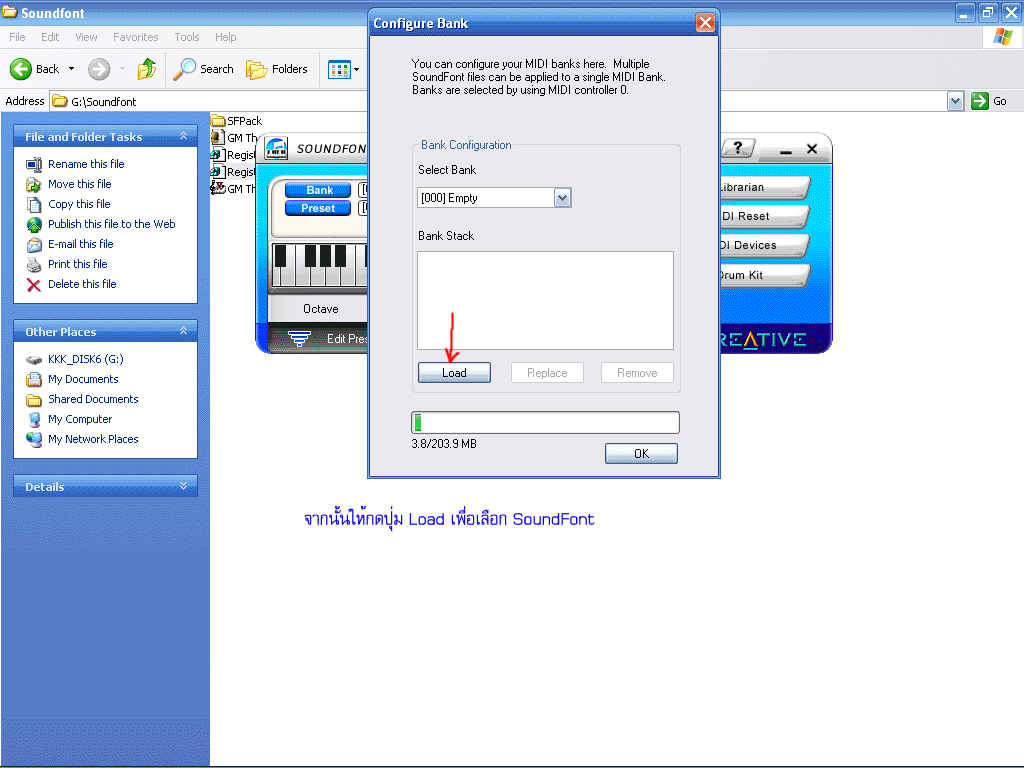This screenshot has width=1024, height=768.
Task: Open the Views dropdown arrow
Action: tap(357, 69)
